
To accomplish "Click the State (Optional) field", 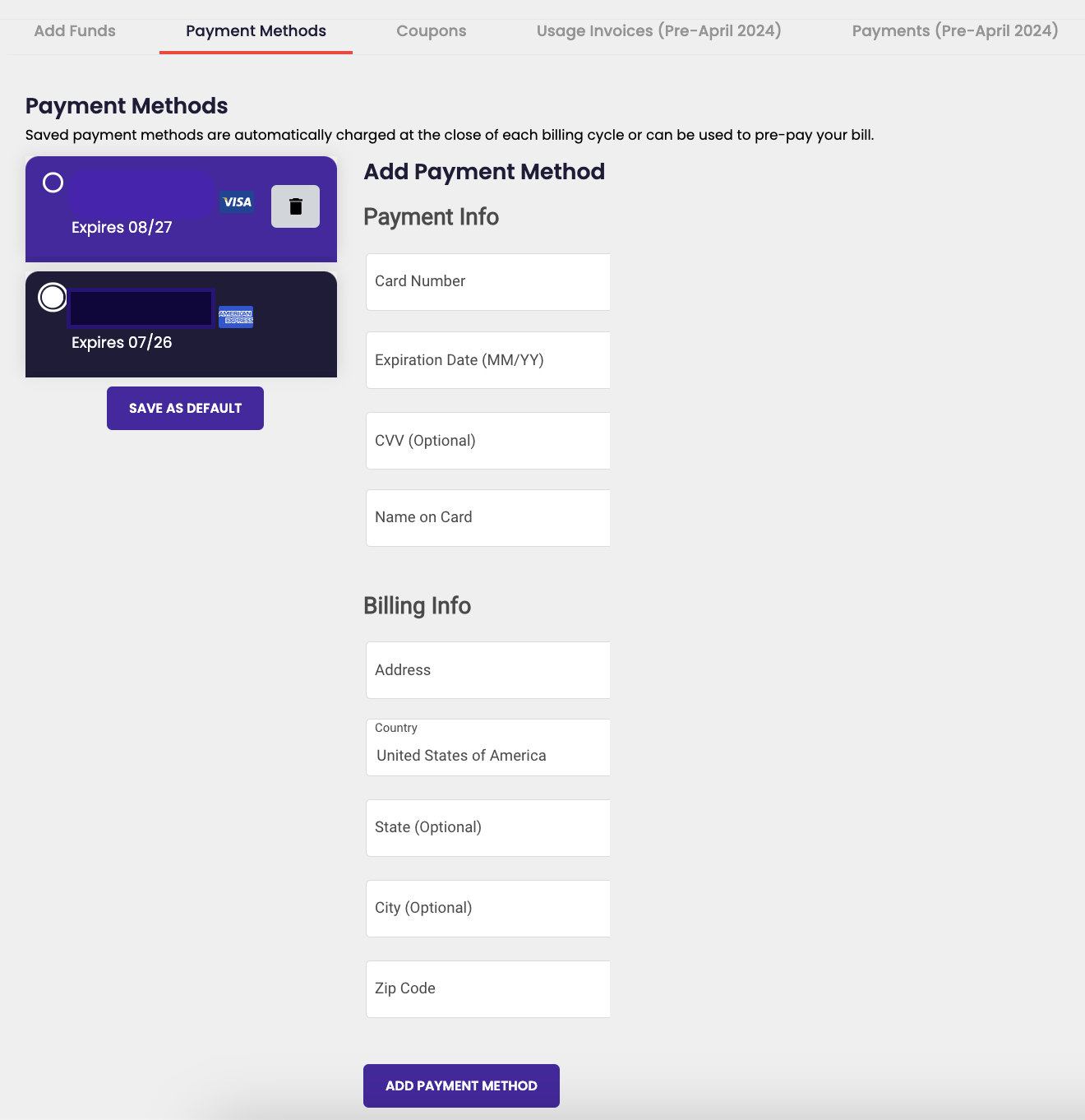I will coord(488,828).
